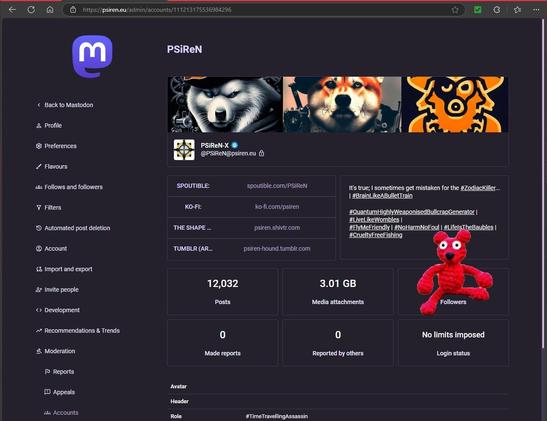547x421 pixels.
Task: Click the browser address bar URL
Action: point(157,10)
